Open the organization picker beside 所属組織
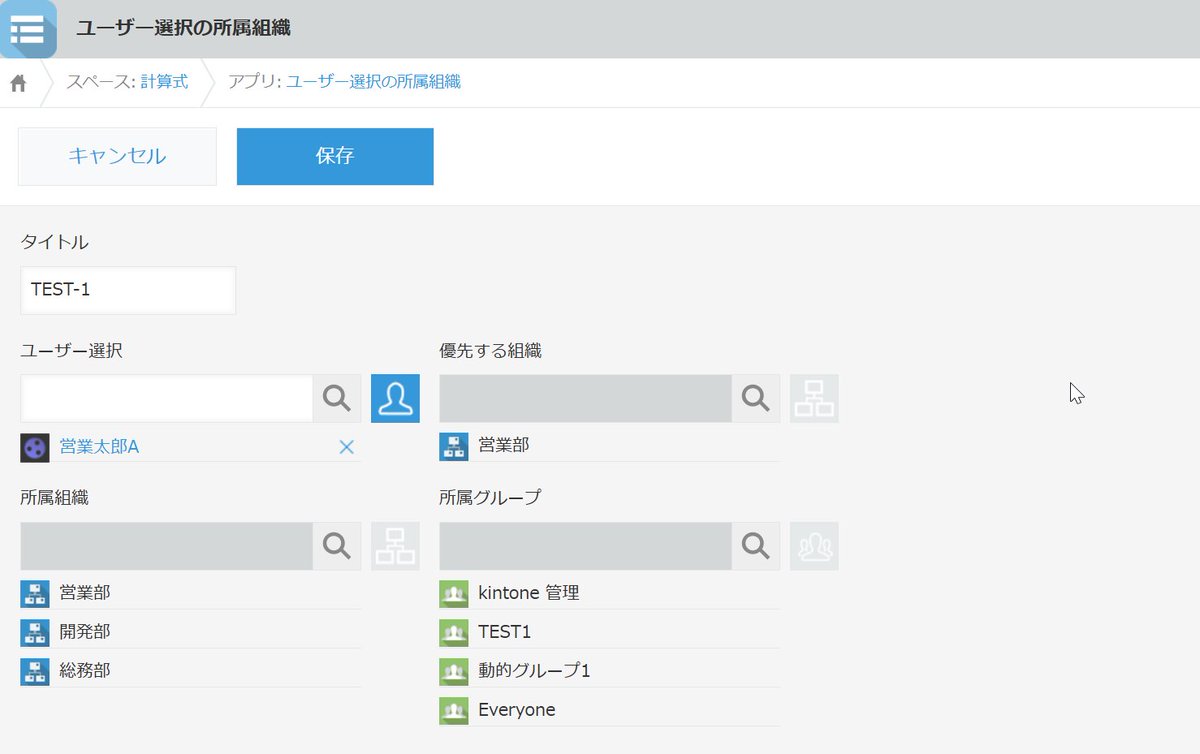The image size is (1200, 754). (395, 545)
